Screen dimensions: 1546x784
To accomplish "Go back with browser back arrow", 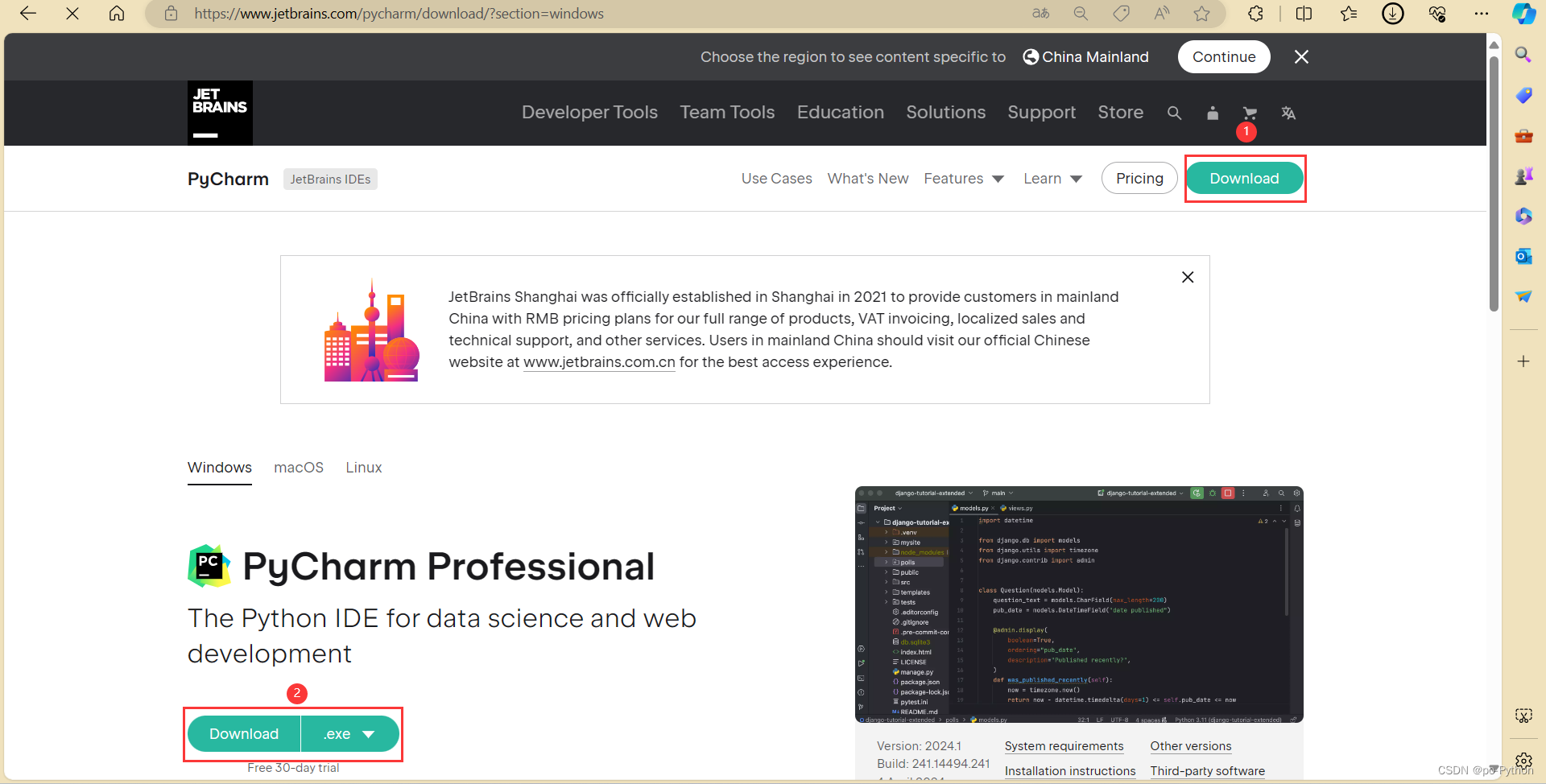I will [x=28, y=14].
